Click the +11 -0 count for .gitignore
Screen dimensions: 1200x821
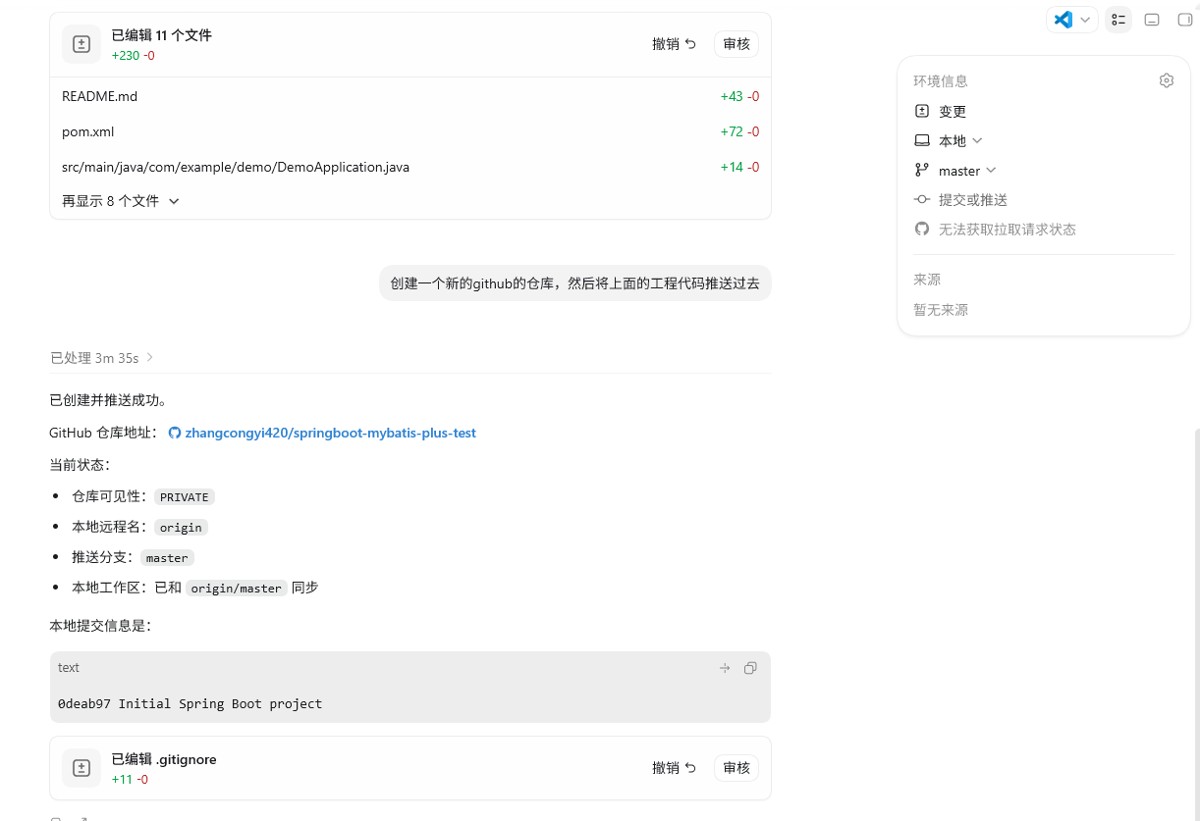coord(129,780)
